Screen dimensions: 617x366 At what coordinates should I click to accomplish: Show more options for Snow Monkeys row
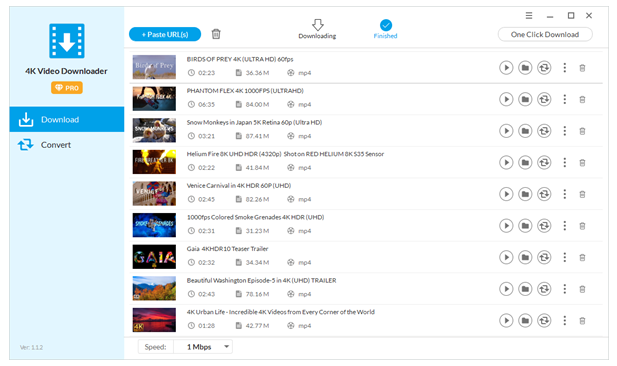(x=565, y=131)
